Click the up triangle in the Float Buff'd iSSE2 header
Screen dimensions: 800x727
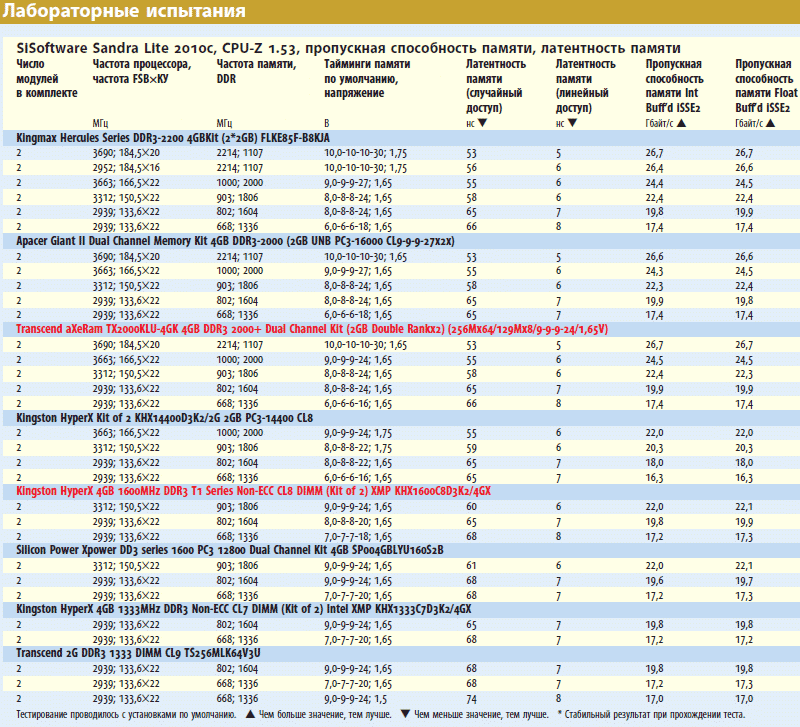[770, 123]
